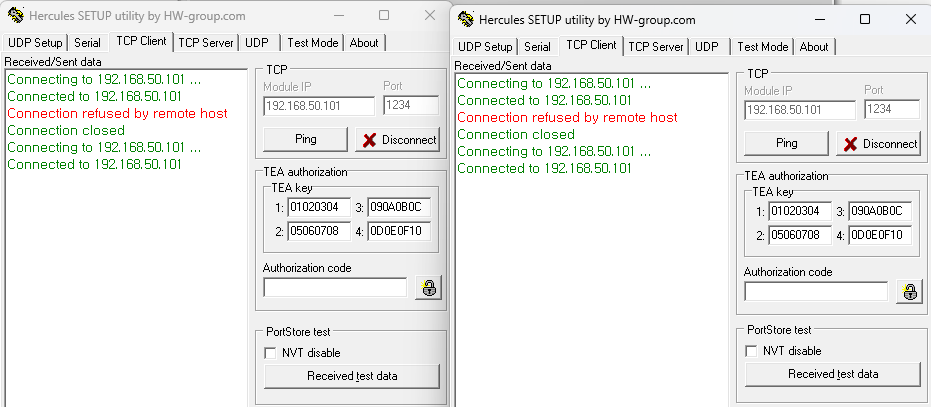Switch to TCP Server tab in right window
This screenshot has width=931, height=407.
pos(656,47)
